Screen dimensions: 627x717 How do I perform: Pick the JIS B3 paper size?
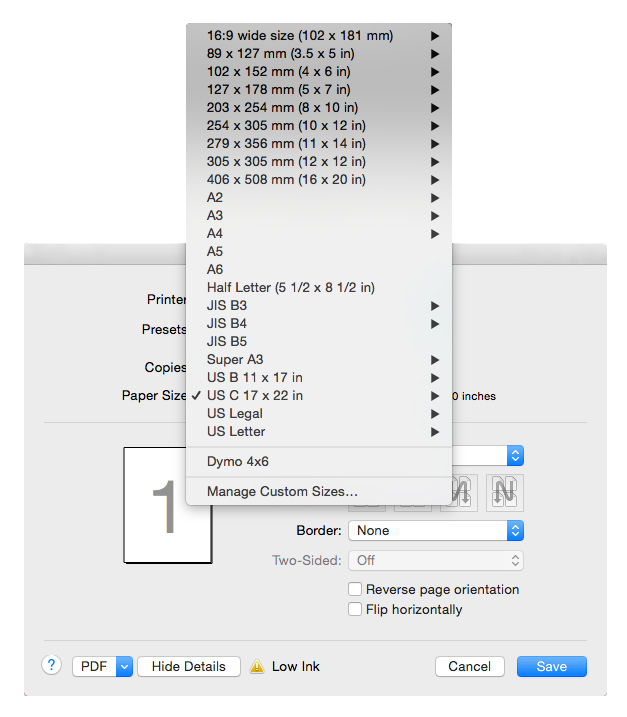point(319,305)
